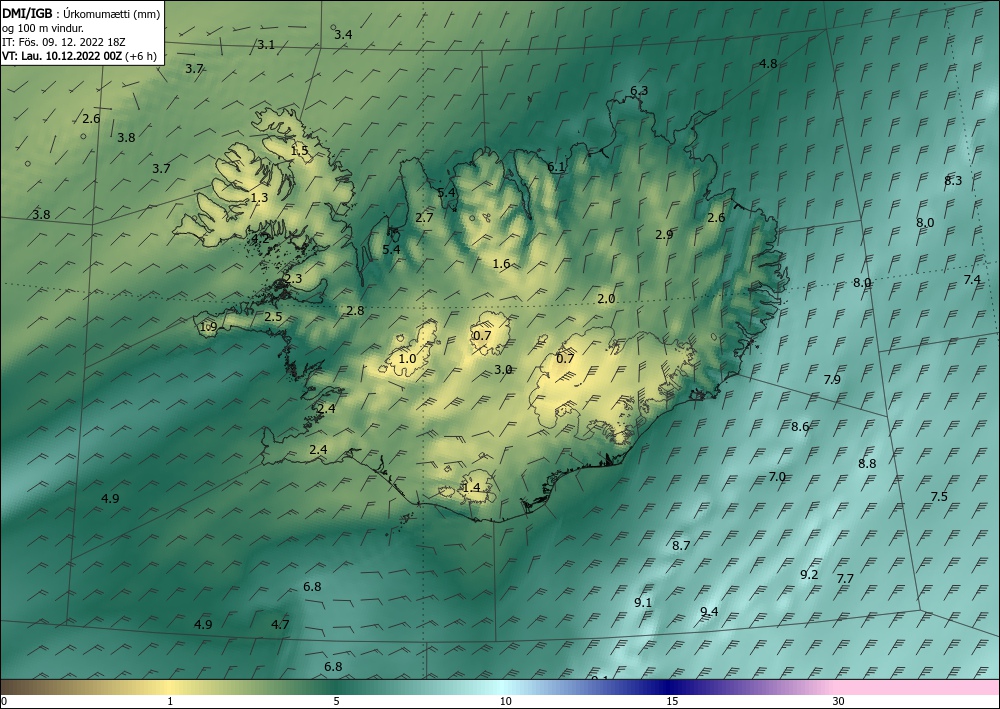Click the 2.8 value label
Image resolution: width=1000 pixels, height=709 pixels.
355,311
